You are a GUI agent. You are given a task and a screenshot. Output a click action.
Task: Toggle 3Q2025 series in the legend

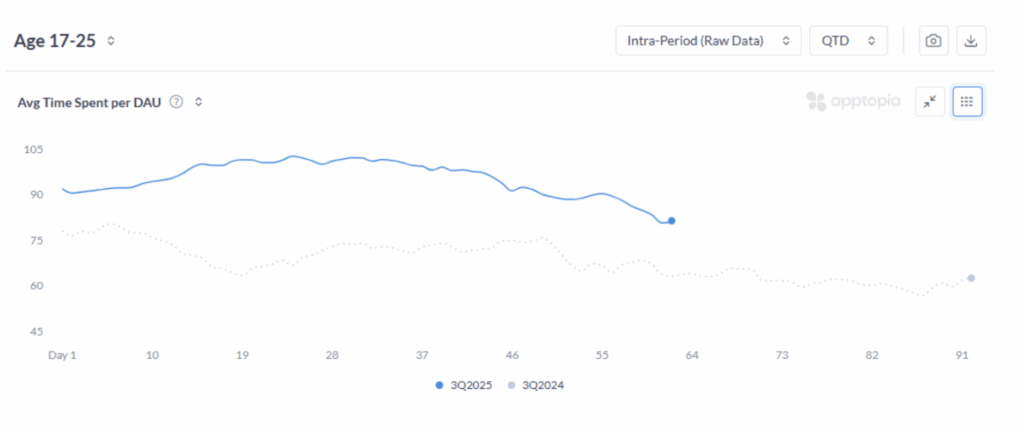(464, 385)
